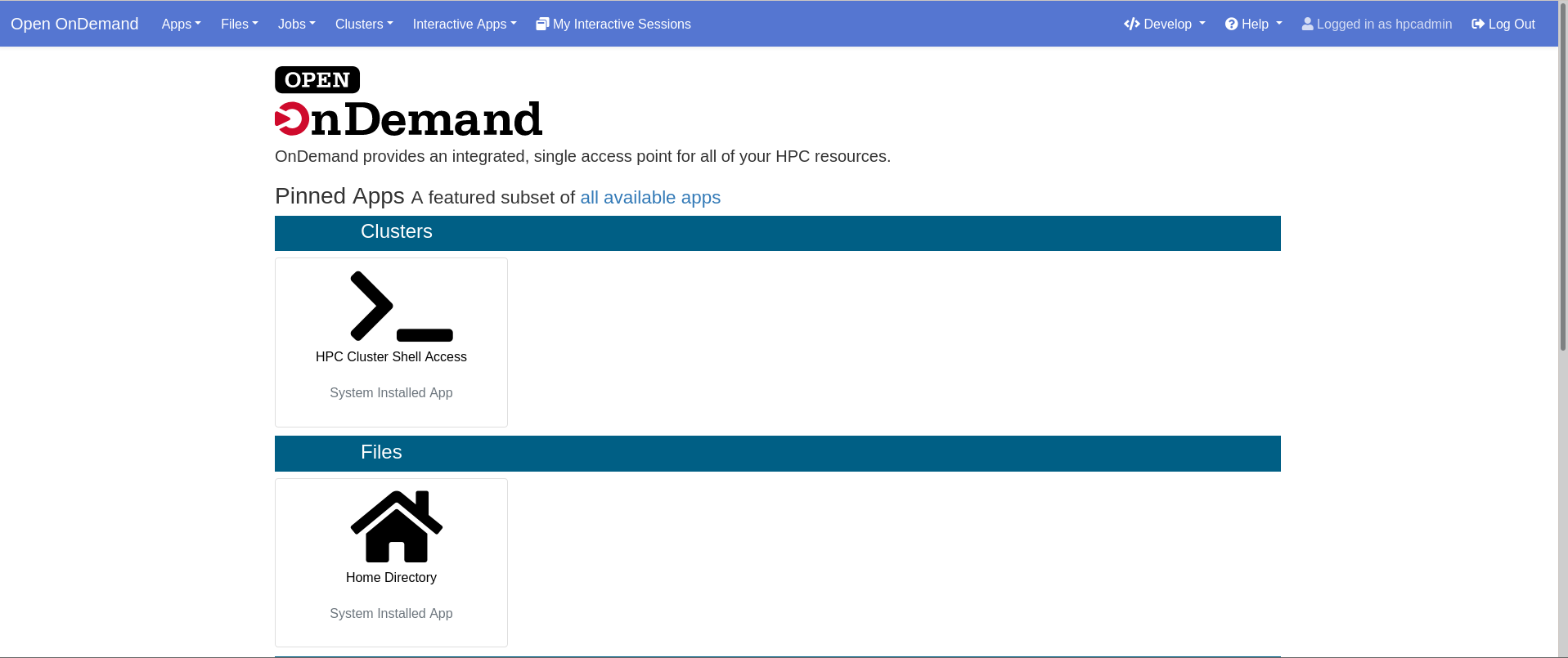Open the HPC Cluster Shell Access terminal icon

point(401,306)
